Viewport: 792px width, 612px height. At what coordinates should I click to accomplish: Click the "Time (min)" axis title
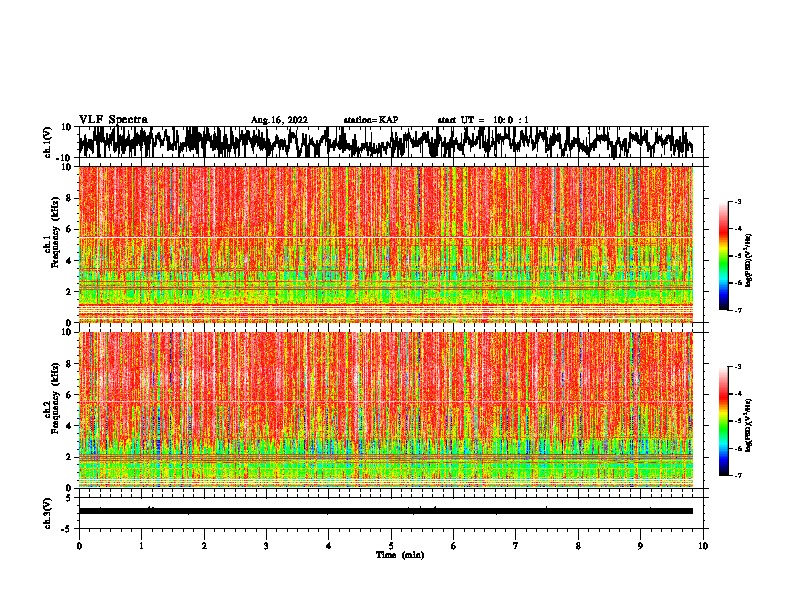tap(400, 555)
